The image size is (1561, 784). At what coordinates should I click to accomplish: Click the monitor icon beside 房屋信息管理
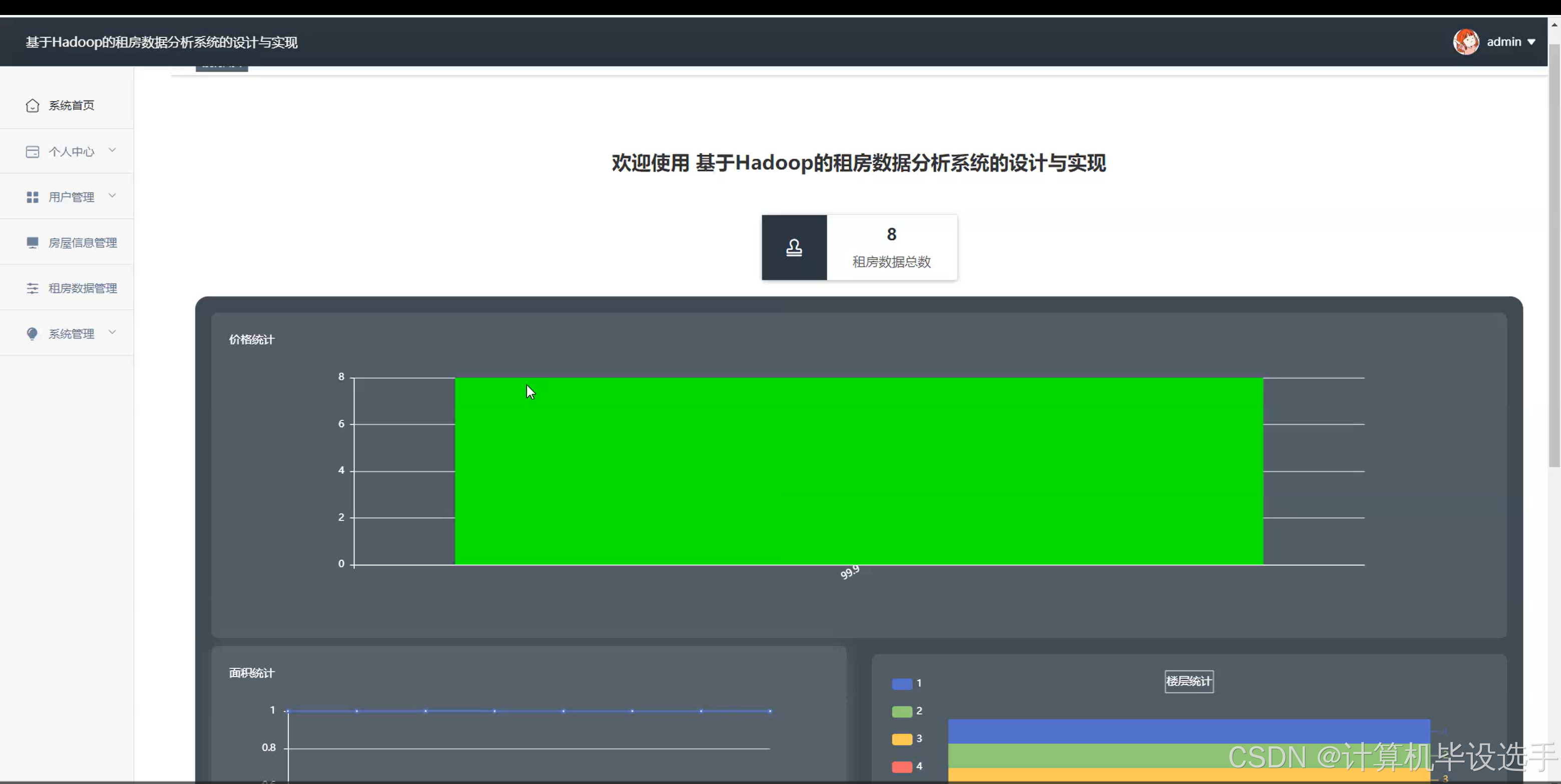(x=32, y=242)
